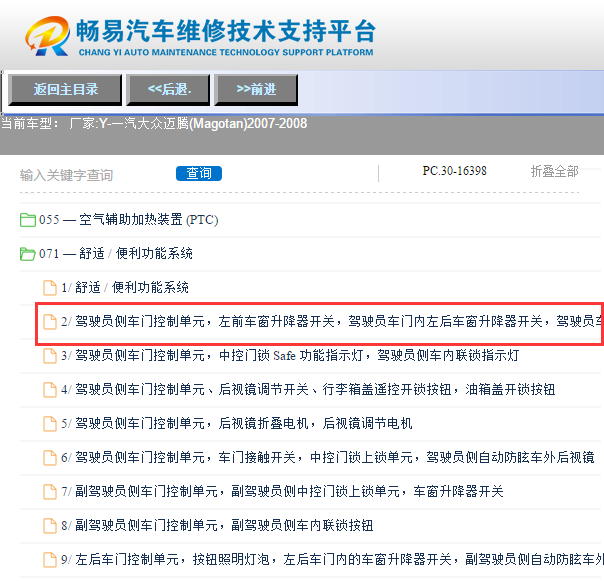Click the 当前车型 Magotan 2007-2008 text

pyautogui.click(x=154, y=124)
